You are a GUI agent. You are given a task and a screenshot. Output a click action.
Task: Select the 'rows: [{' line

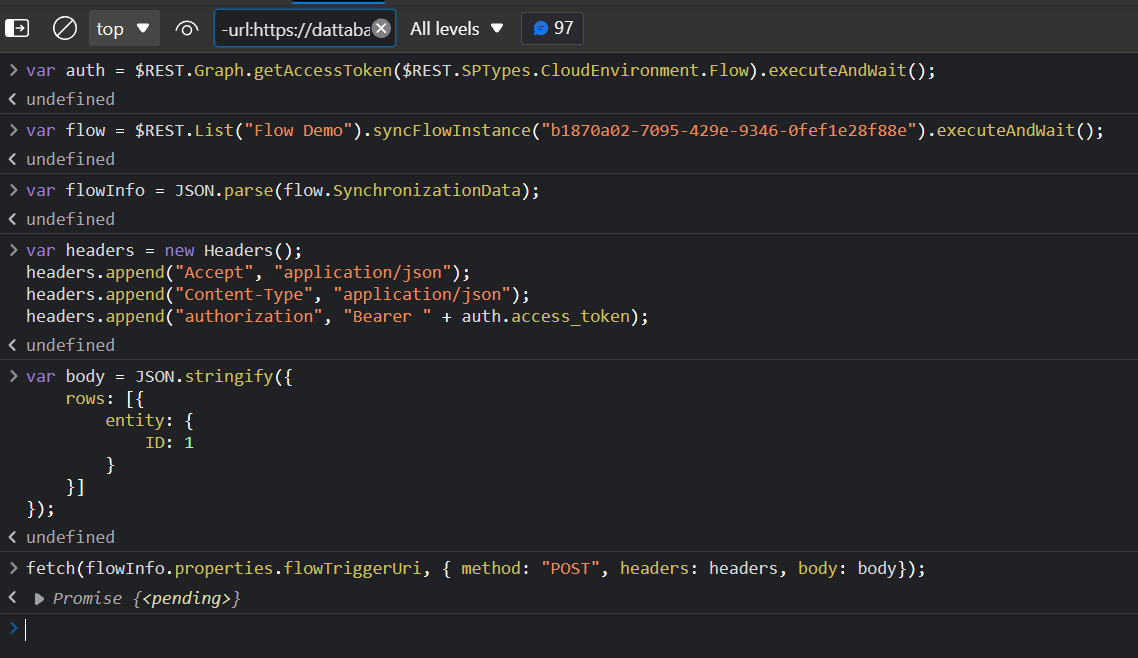(x=105, y=398)
